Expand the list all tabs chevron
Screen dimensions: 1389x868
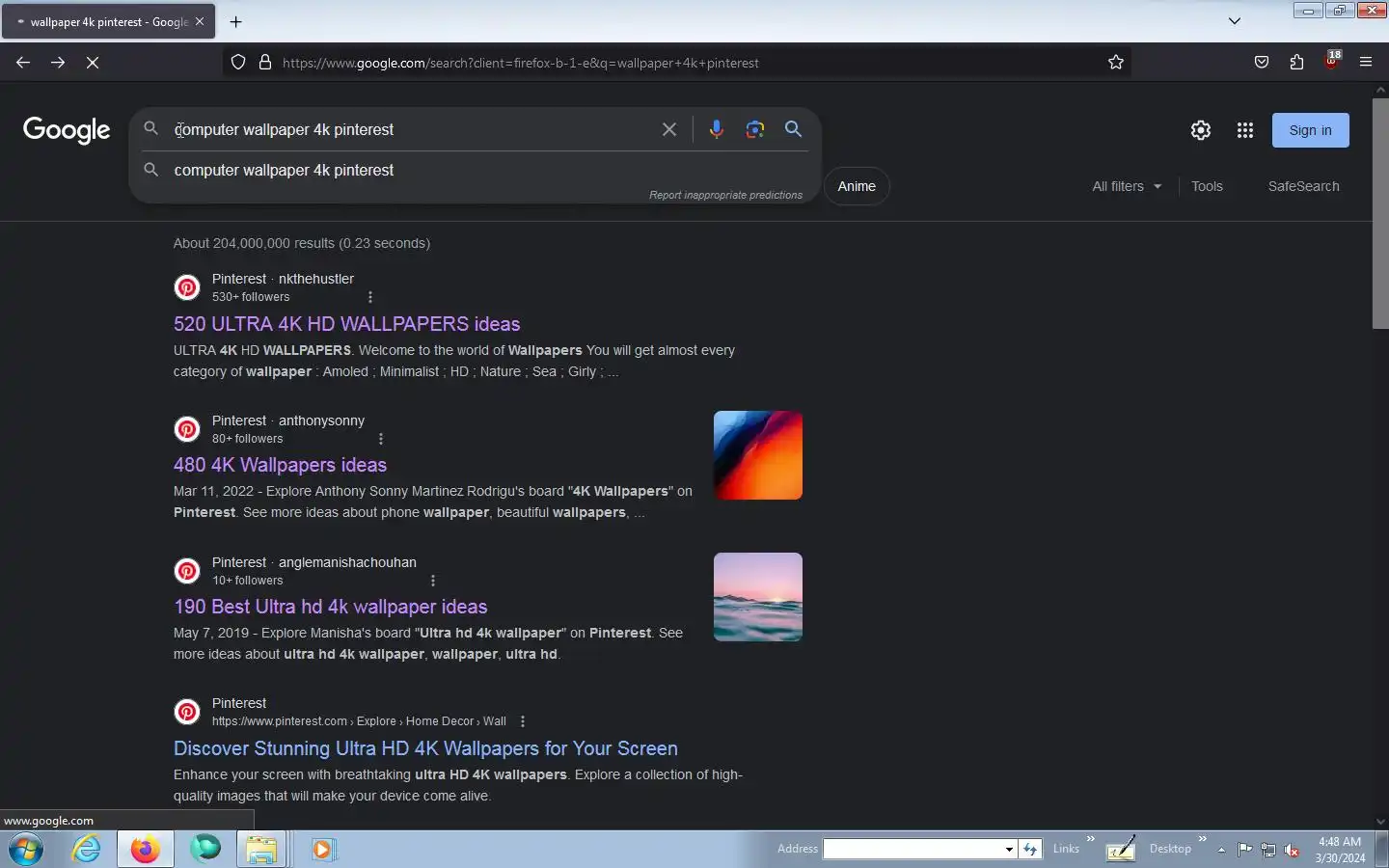1235,21
